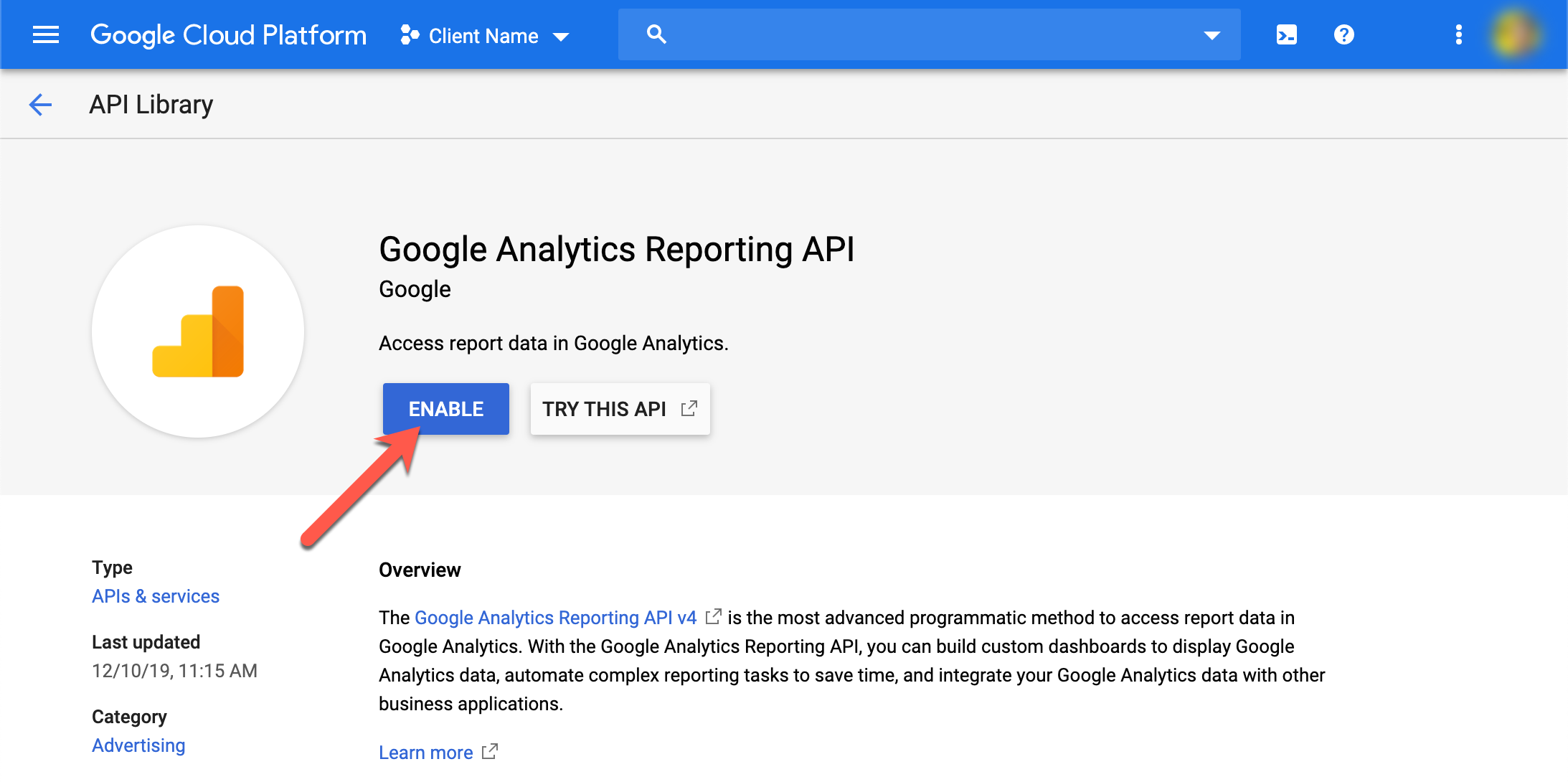Open the Client Name project selector
The height and width of the screenshot is (782, 1568).
[485, 36]
